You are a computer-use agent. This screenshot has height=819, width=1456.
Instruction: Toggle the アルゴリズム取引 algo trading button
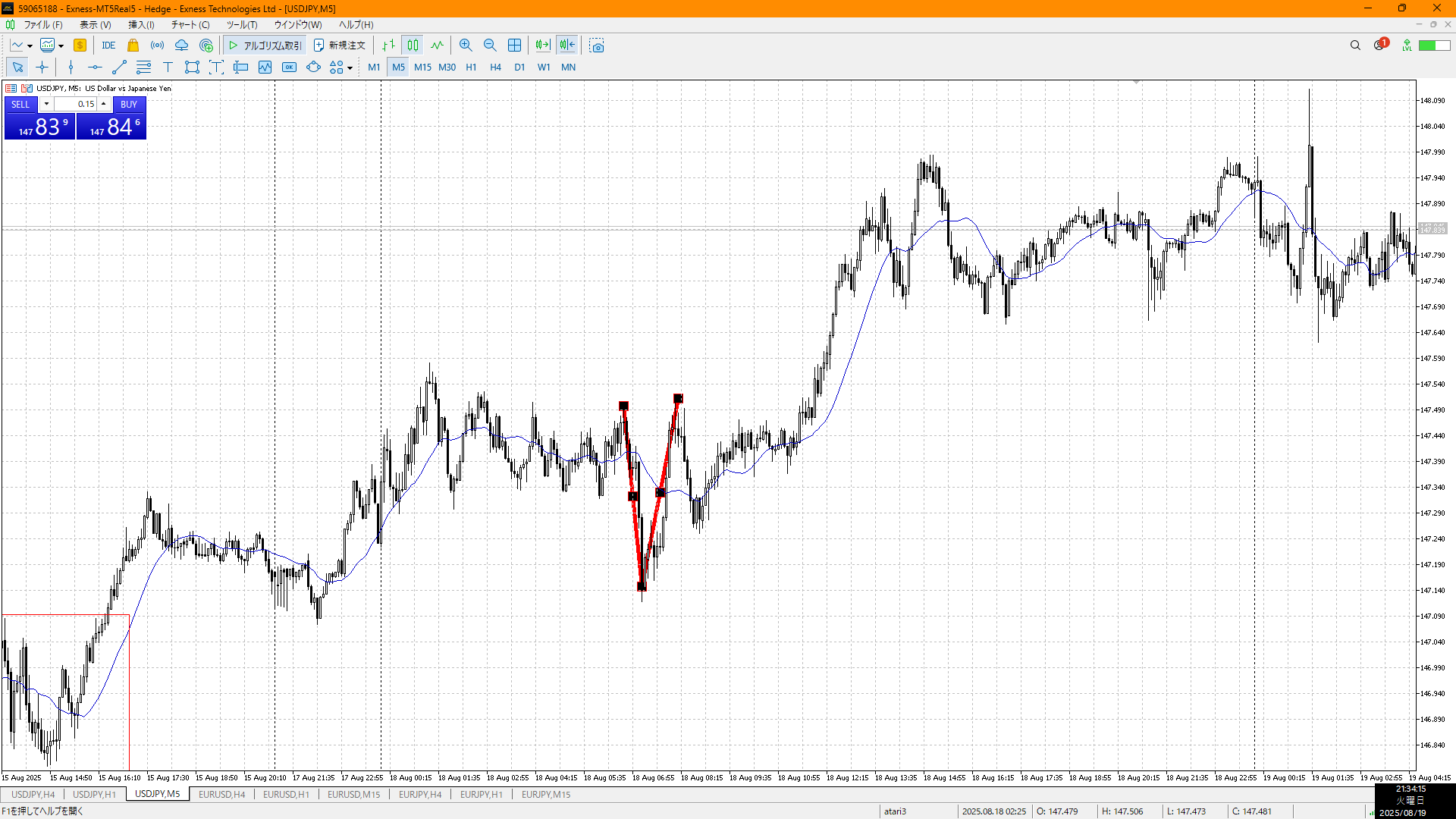tap(265, 45)
